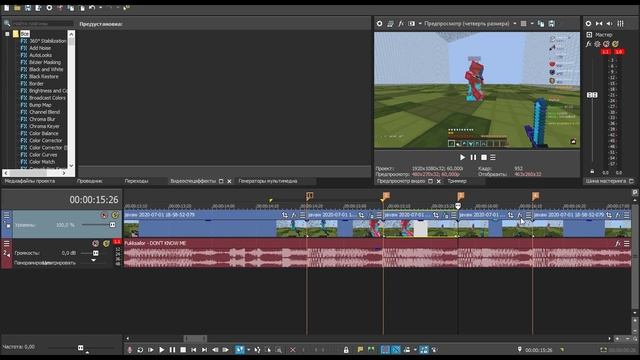Select the Channel Blend effect
This screenshot has width=640, height=360.
coord(44,112)
